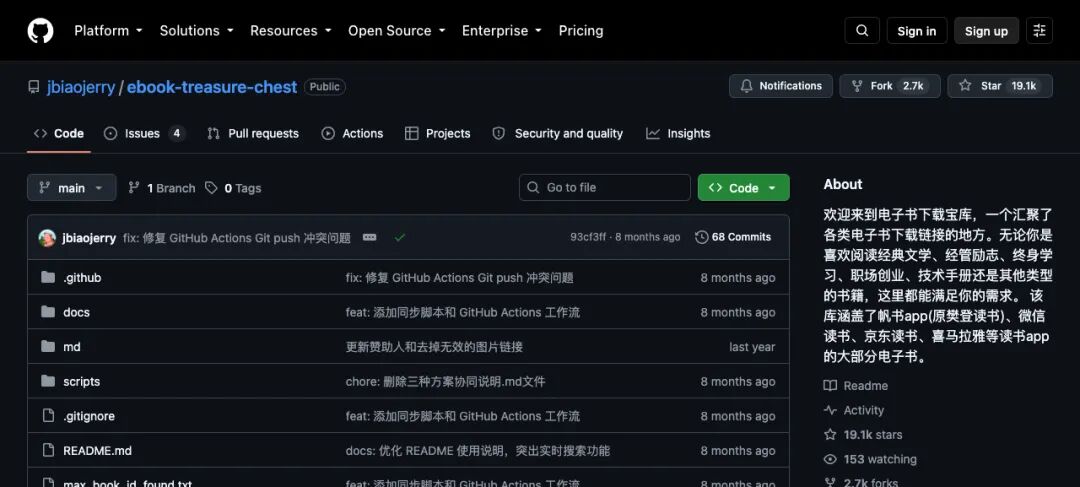
Task: Open commit message on the scripts row
Action: (446, 382)
